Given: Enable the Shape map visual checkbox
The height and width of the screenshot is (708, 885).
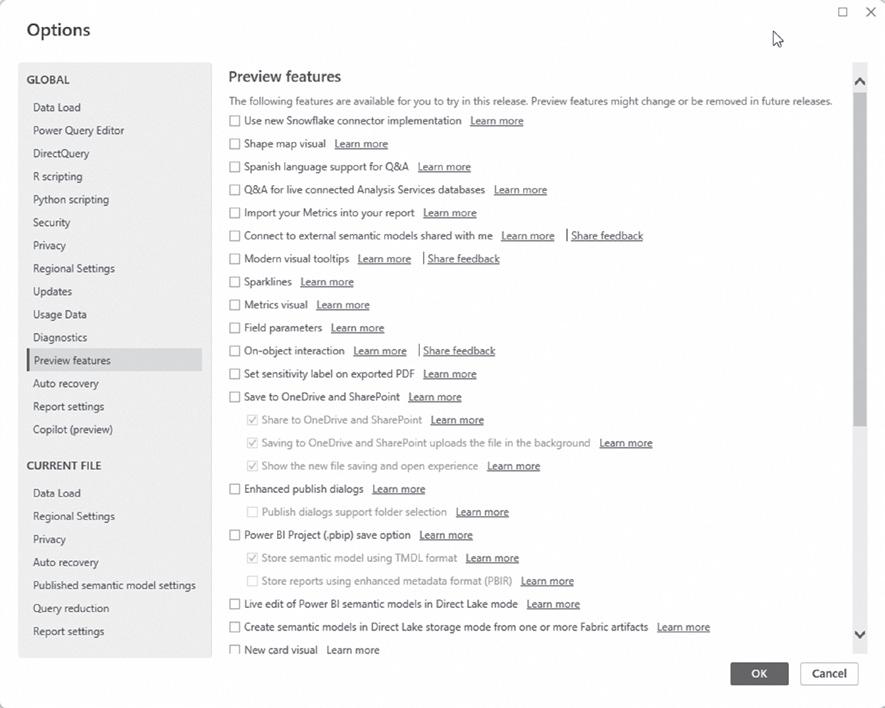Looking at the screenshot, I should point(235,144).
